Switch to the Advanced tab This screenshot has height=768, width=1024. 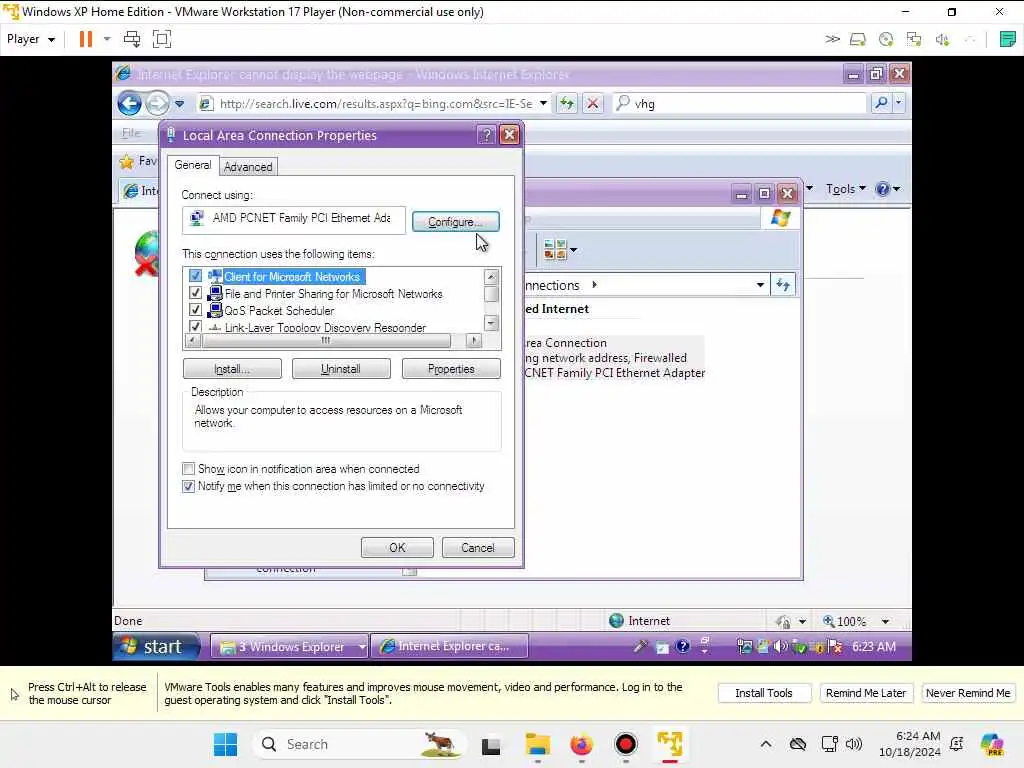point(248,167)
